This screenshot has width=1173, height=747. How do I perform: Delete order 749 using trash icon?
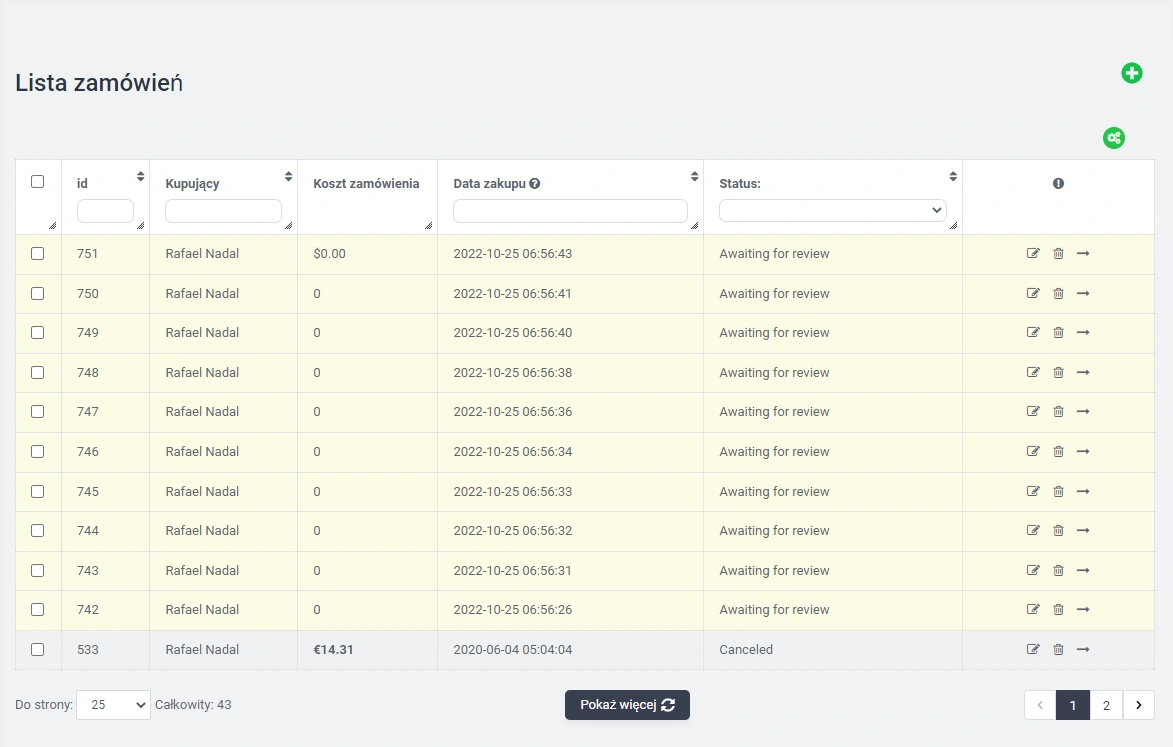1058,333
